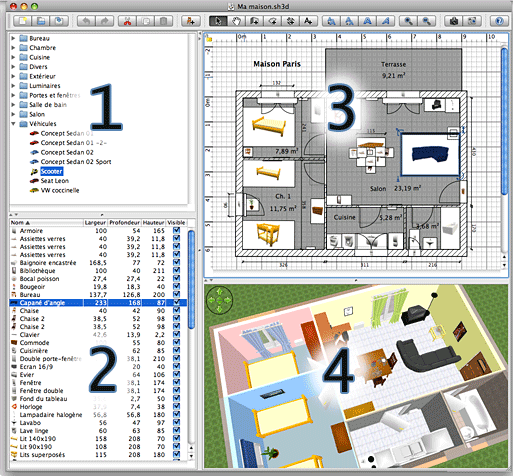The height and width of the screenshot is (476, 513).
Task: Toggle Visible checkbox for Baignoire encastrée
Action: tap(176, 262)
